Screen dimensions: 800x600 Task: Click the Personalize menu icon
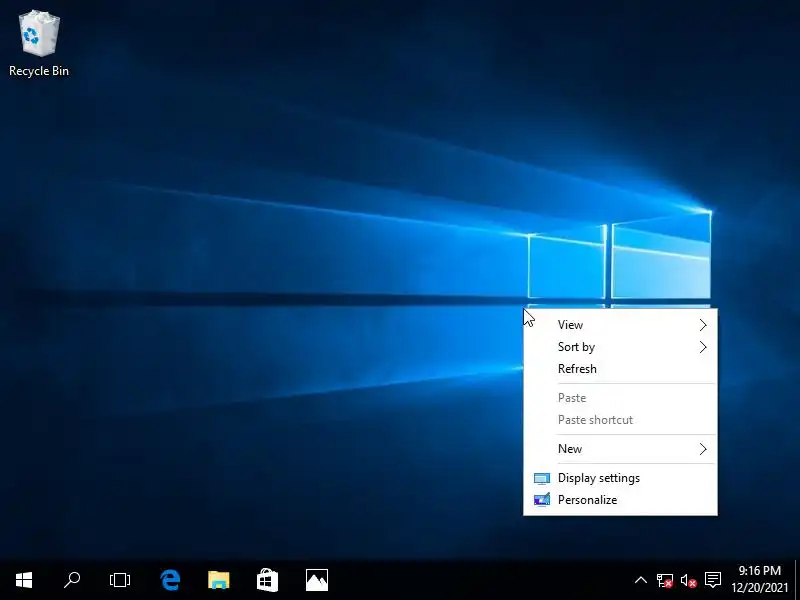tap(542, 499)
